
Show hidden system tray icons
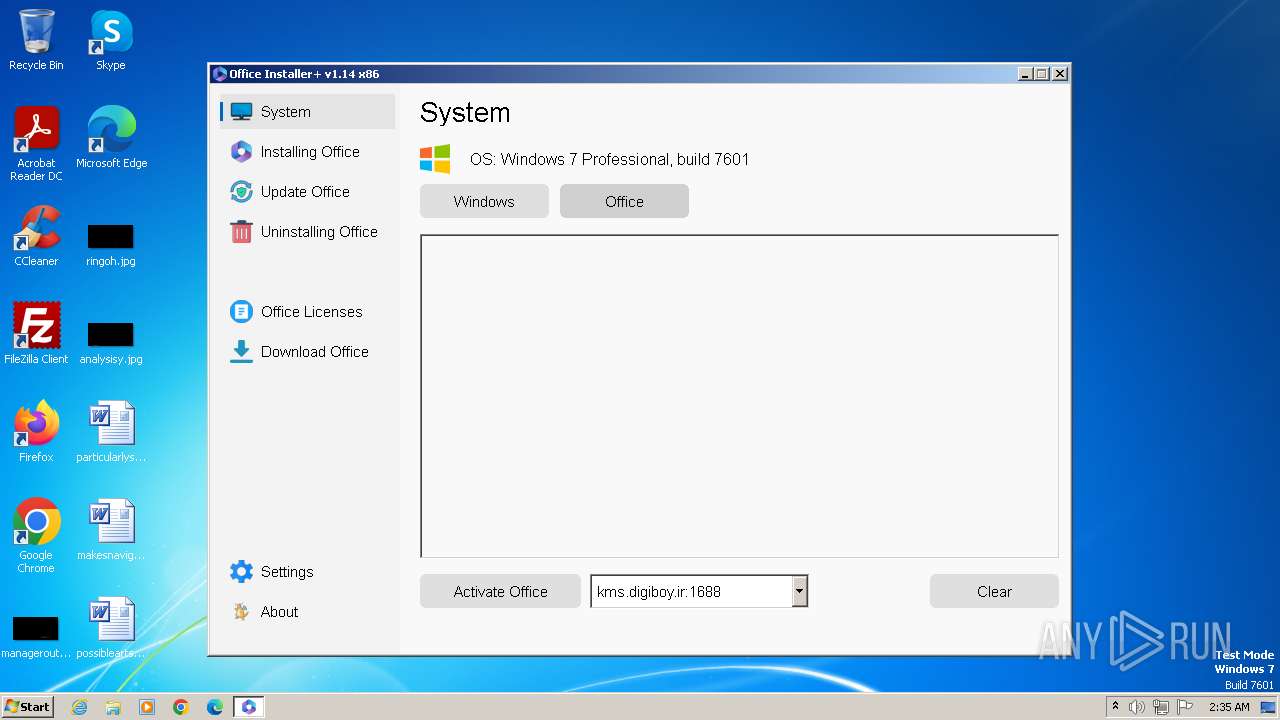(1115, 707)
